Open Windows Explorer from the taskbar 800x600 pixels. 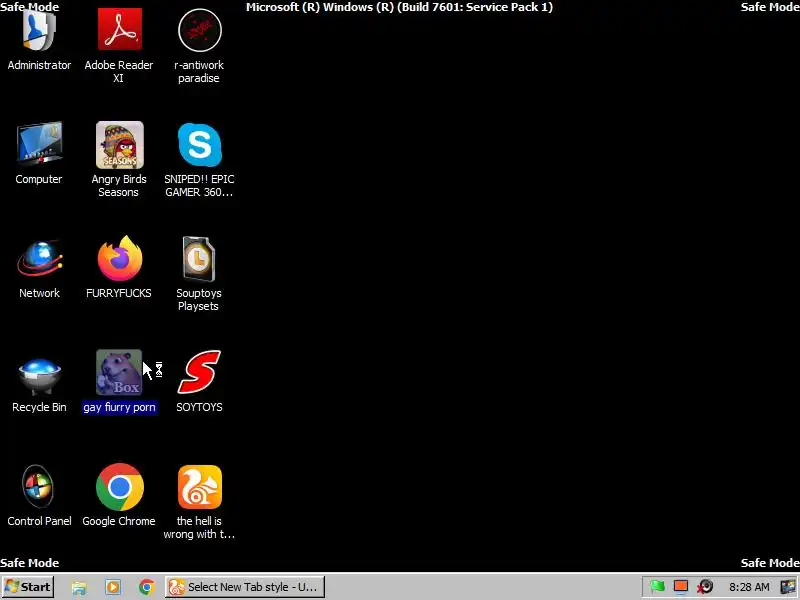pos(79,587)
